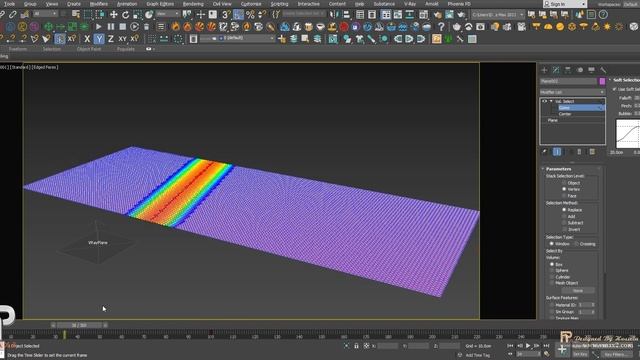Viewport: 640px width, 360px height.
Task: Click the object color swatch next to name
Action: point(602,82)
